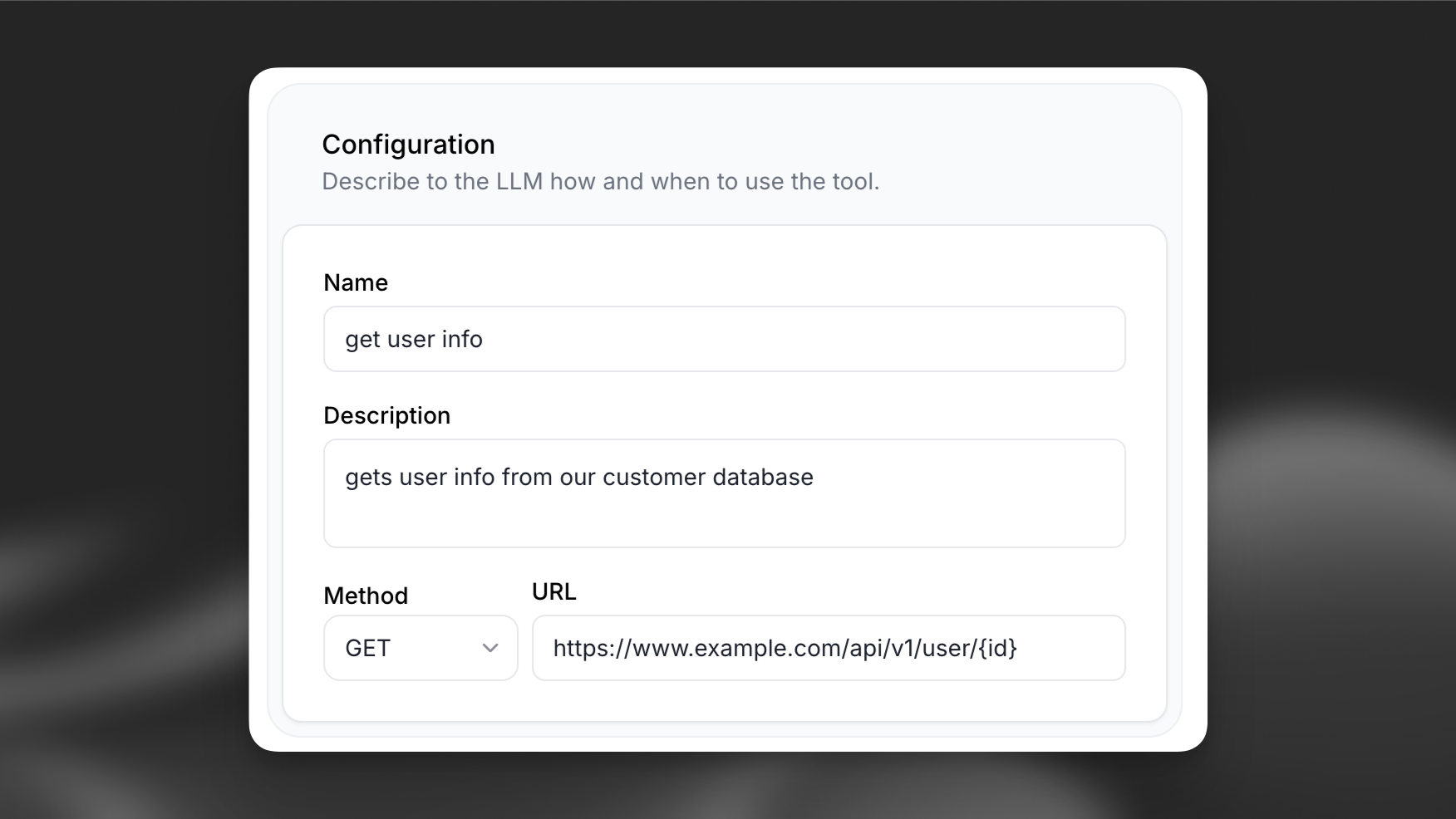This screenshot has height=819, width=1456.
Task: Click the 'URL' label
Action: (x=553, y=591)
